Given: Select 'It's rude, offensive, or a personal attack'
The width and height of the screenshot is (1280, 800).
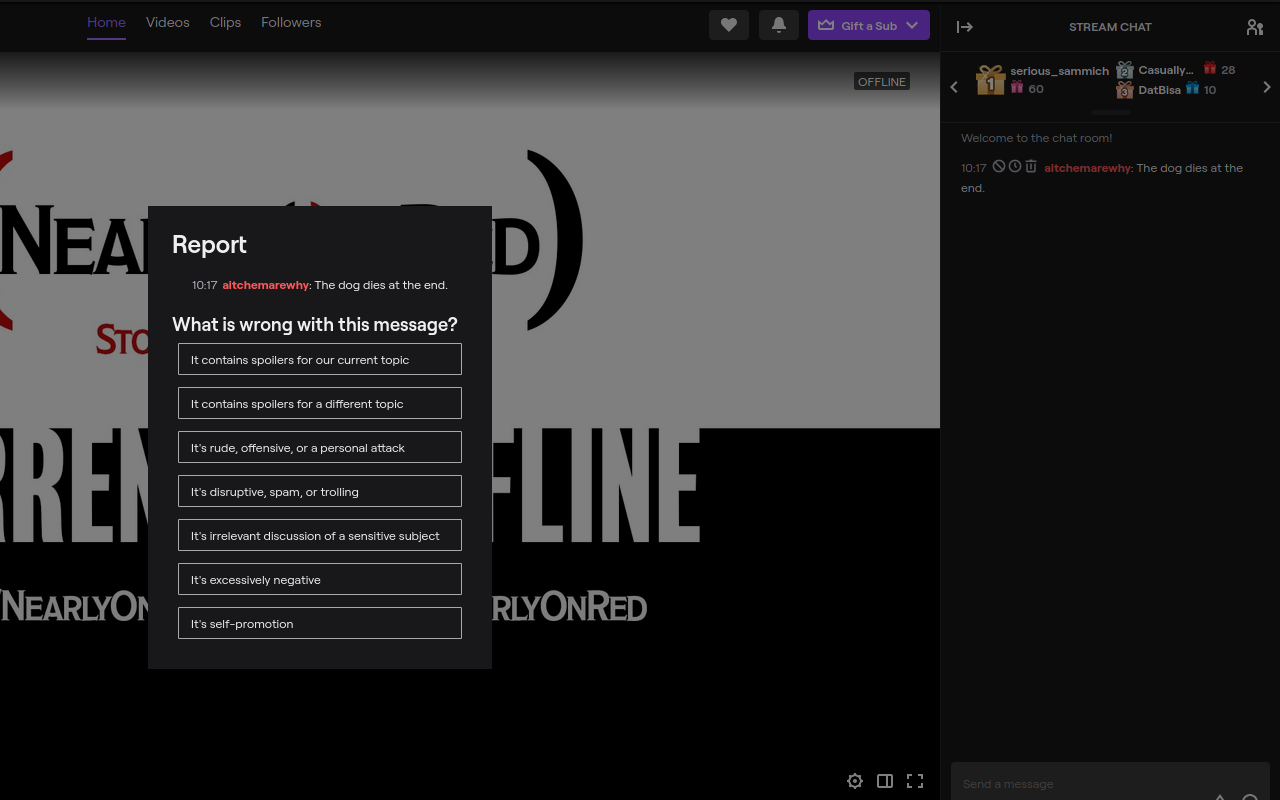Looking at the screenshot, I should [x=320, y=447].
